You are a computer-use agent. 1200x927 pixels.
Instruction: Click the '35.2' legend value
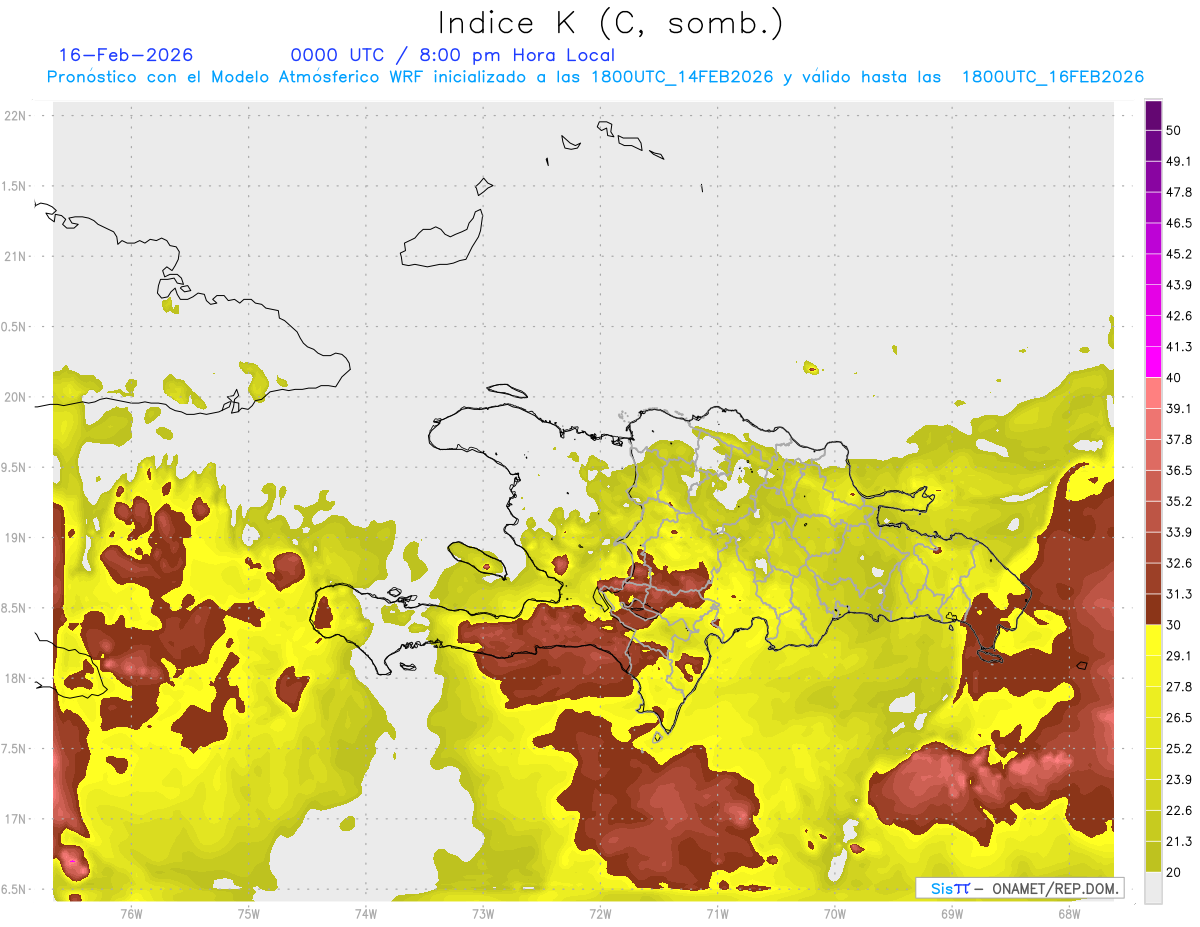1179,501
